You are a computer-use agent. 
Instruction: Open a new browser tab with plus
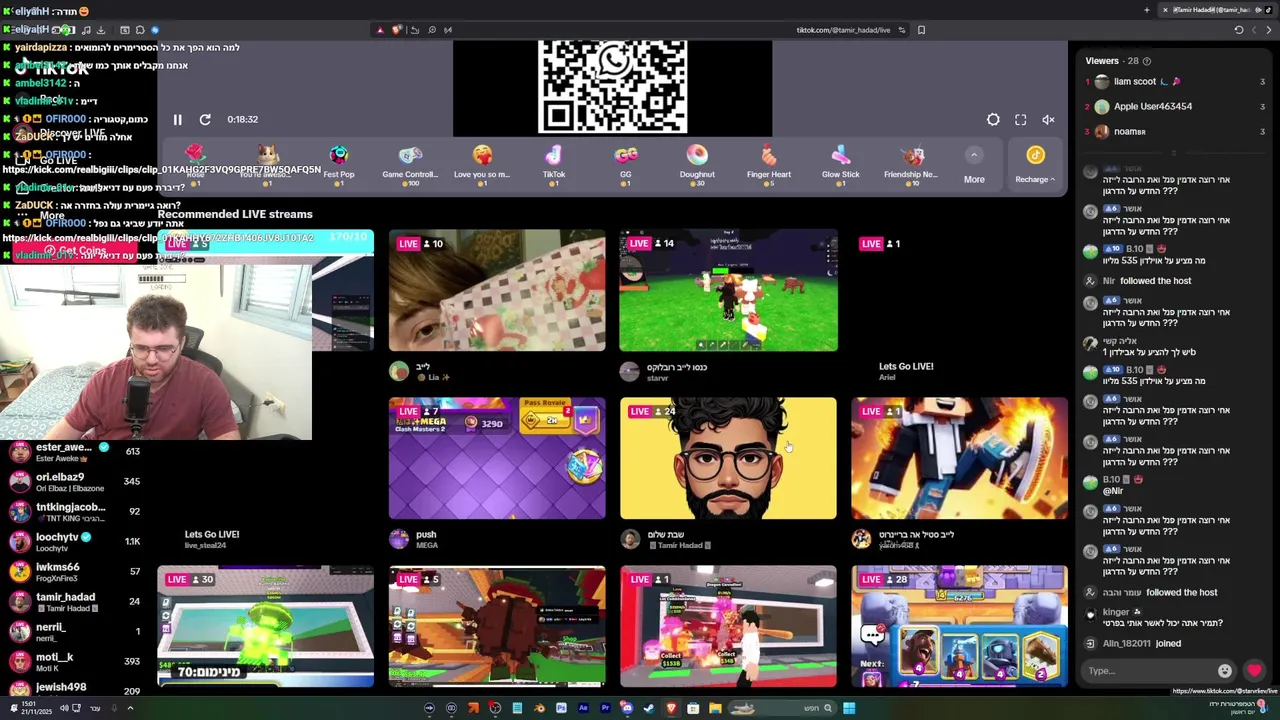(1147, 10)
